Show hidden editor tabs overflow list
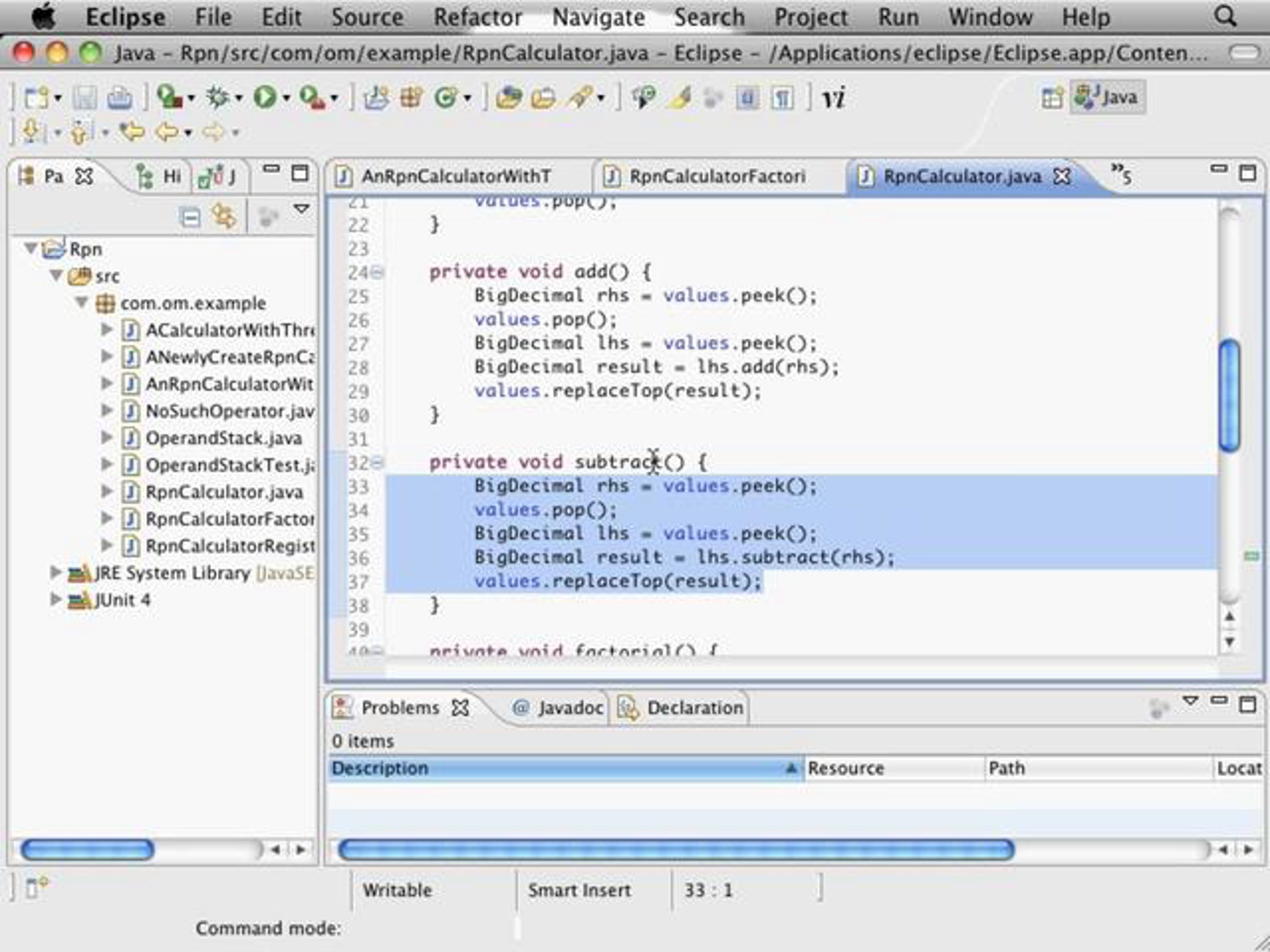The width and height of the screenshot is (1270, 952). pos(1121,175)
